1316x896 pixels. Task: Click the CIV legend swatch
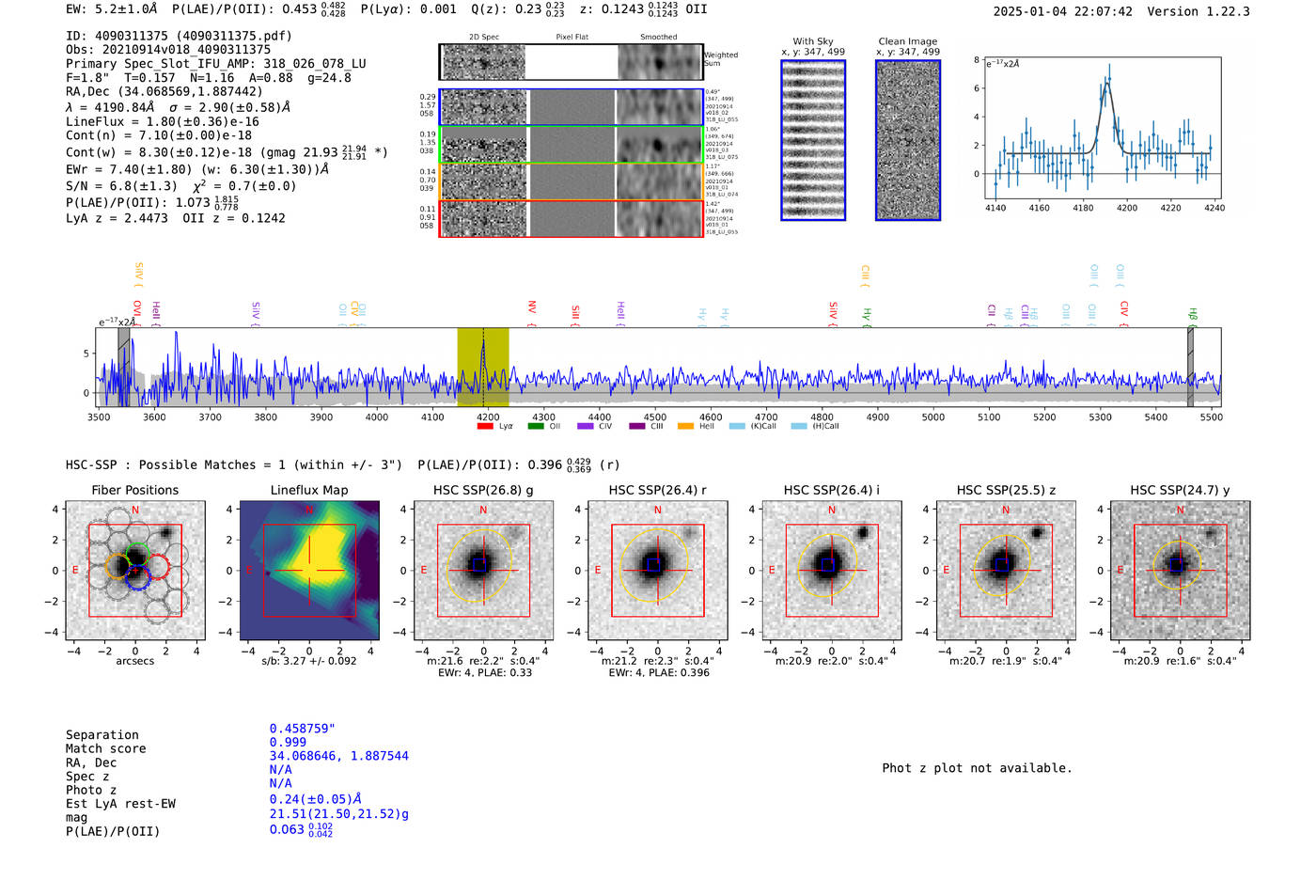[x=586, y=426]
